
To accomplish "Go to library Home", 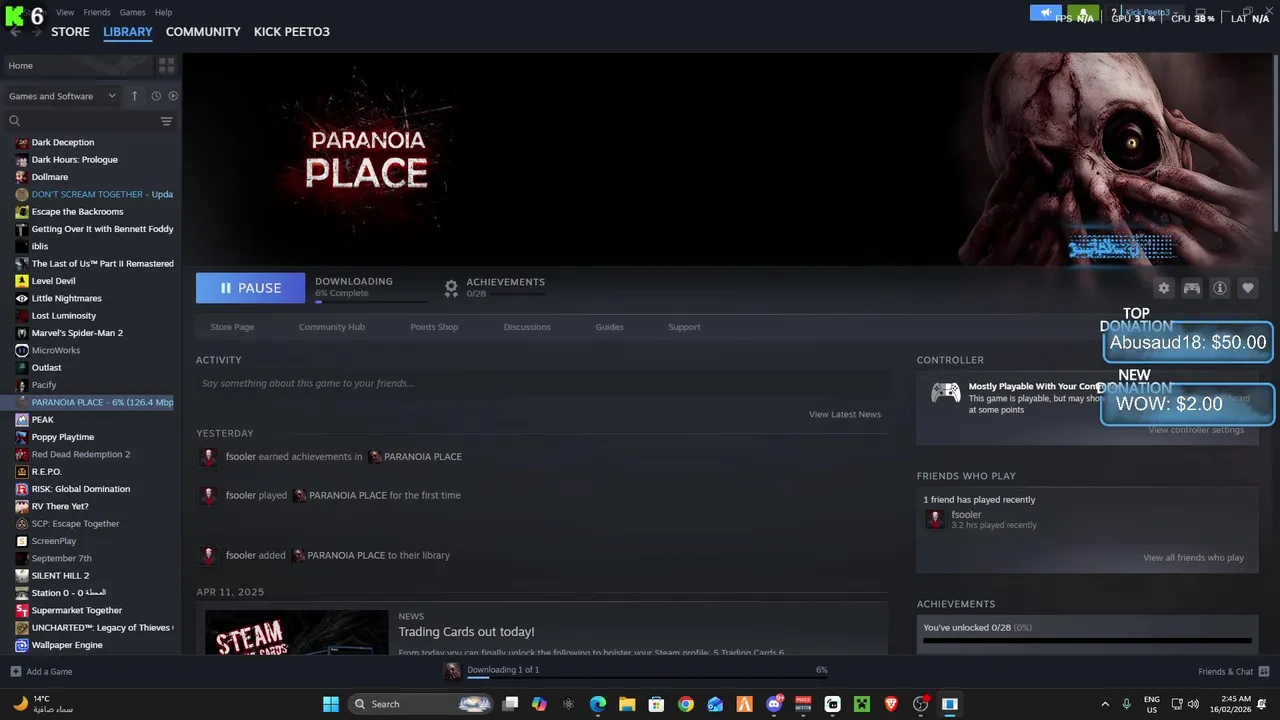I will (77, 65).
